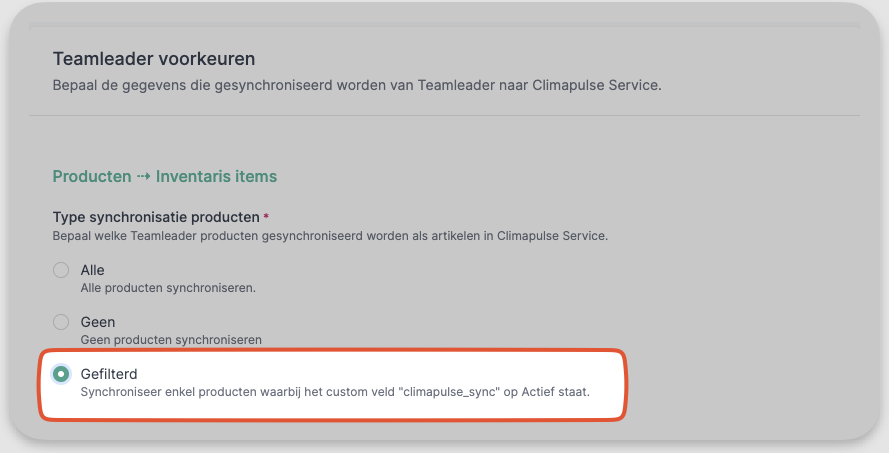Screen dimensions: 889x453
Task: Click the green "Inventaris items" heading text
Action: click(x=216, y=176)
